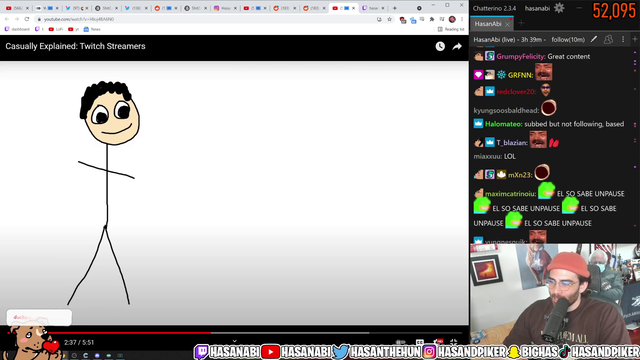Click the pink heart badge beside GRFNN
The height and width of the screenshot is (360, 640).
[478, 75]
